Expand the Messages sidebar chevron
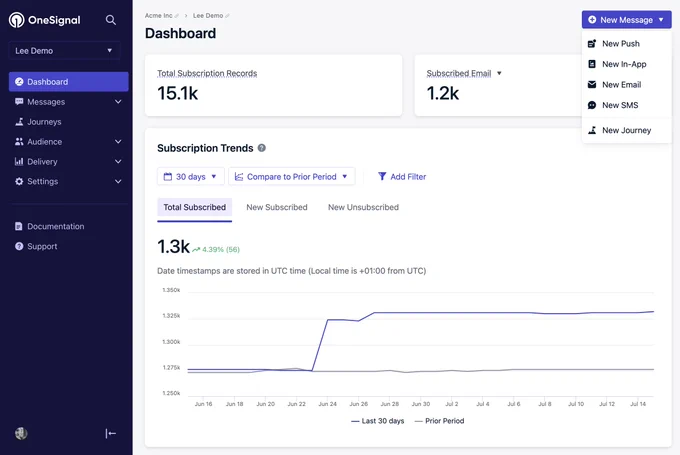 click(118, 101)
